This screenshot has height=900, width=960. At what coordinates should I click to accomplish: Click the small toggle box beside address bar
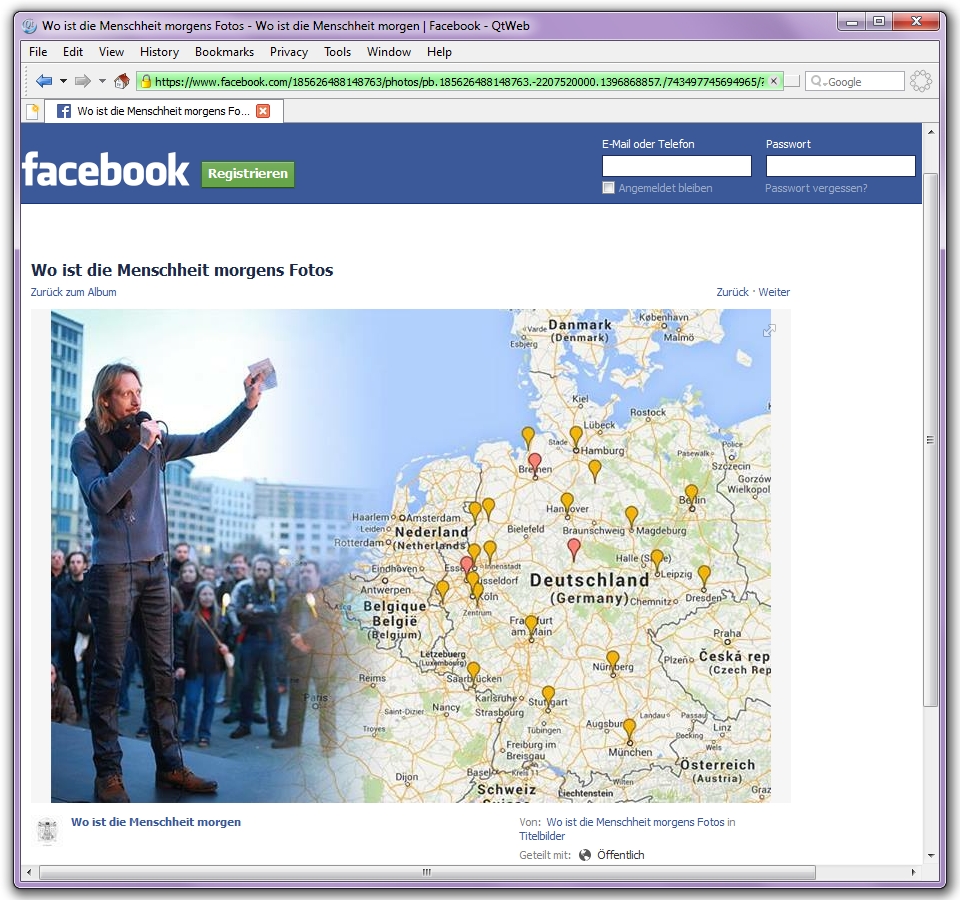792,81
